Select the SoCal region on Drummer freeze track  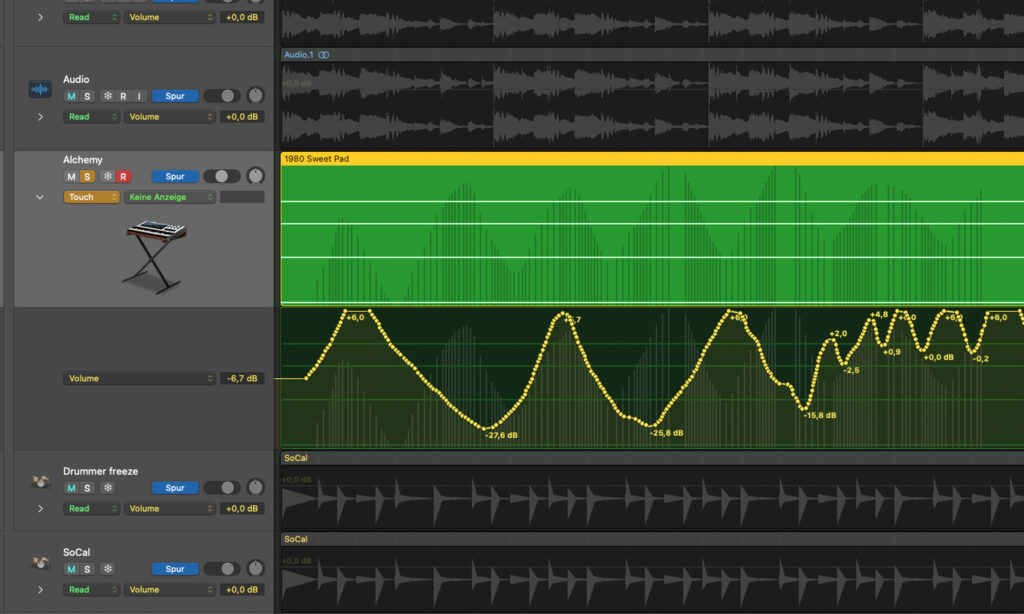(652, 459)
